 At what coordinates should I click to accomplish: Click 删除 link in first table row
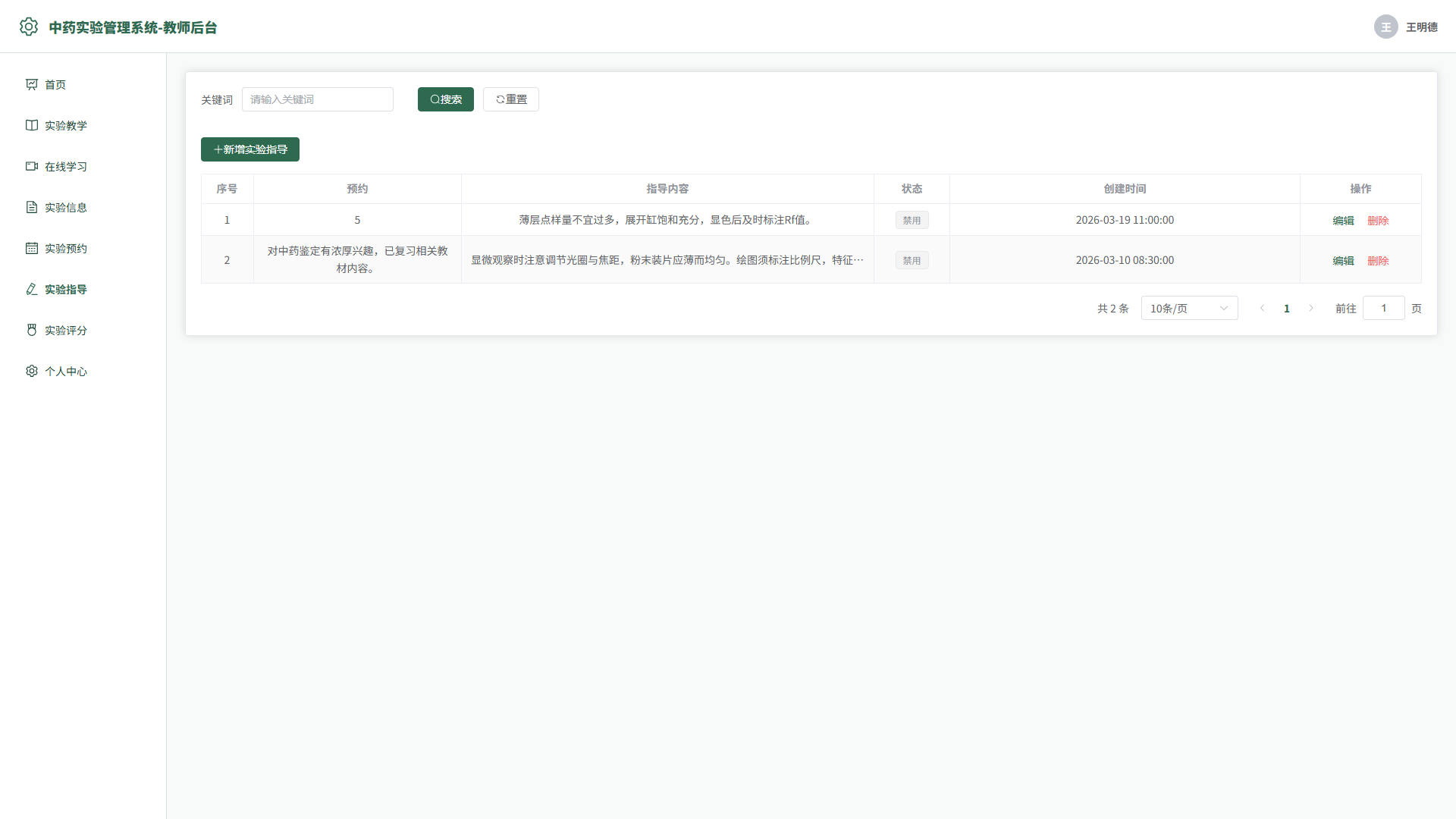(1378, 221)
